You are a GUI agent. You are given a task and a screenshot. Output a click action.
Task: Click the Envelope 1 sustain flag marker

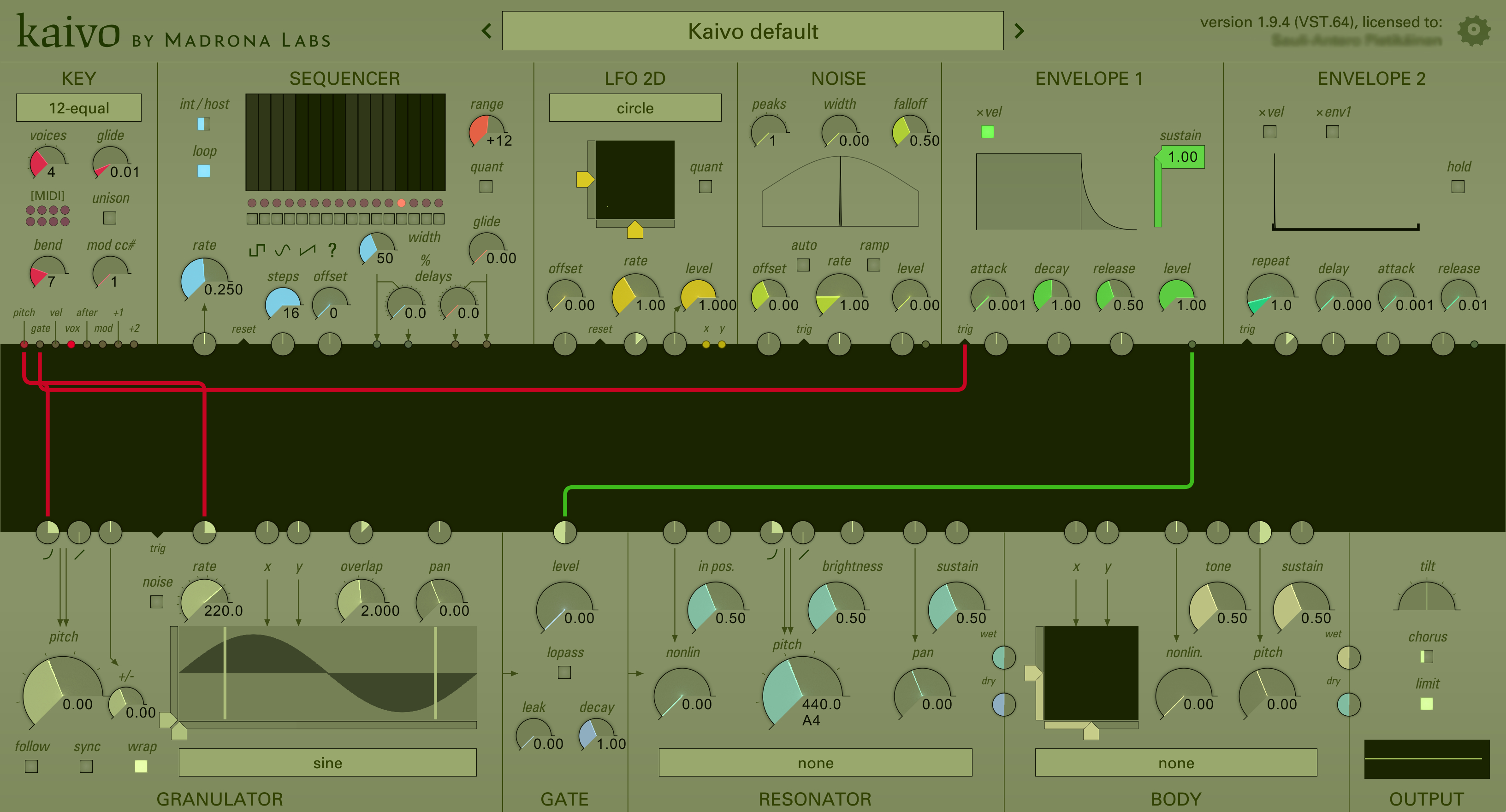point(1181,157)
